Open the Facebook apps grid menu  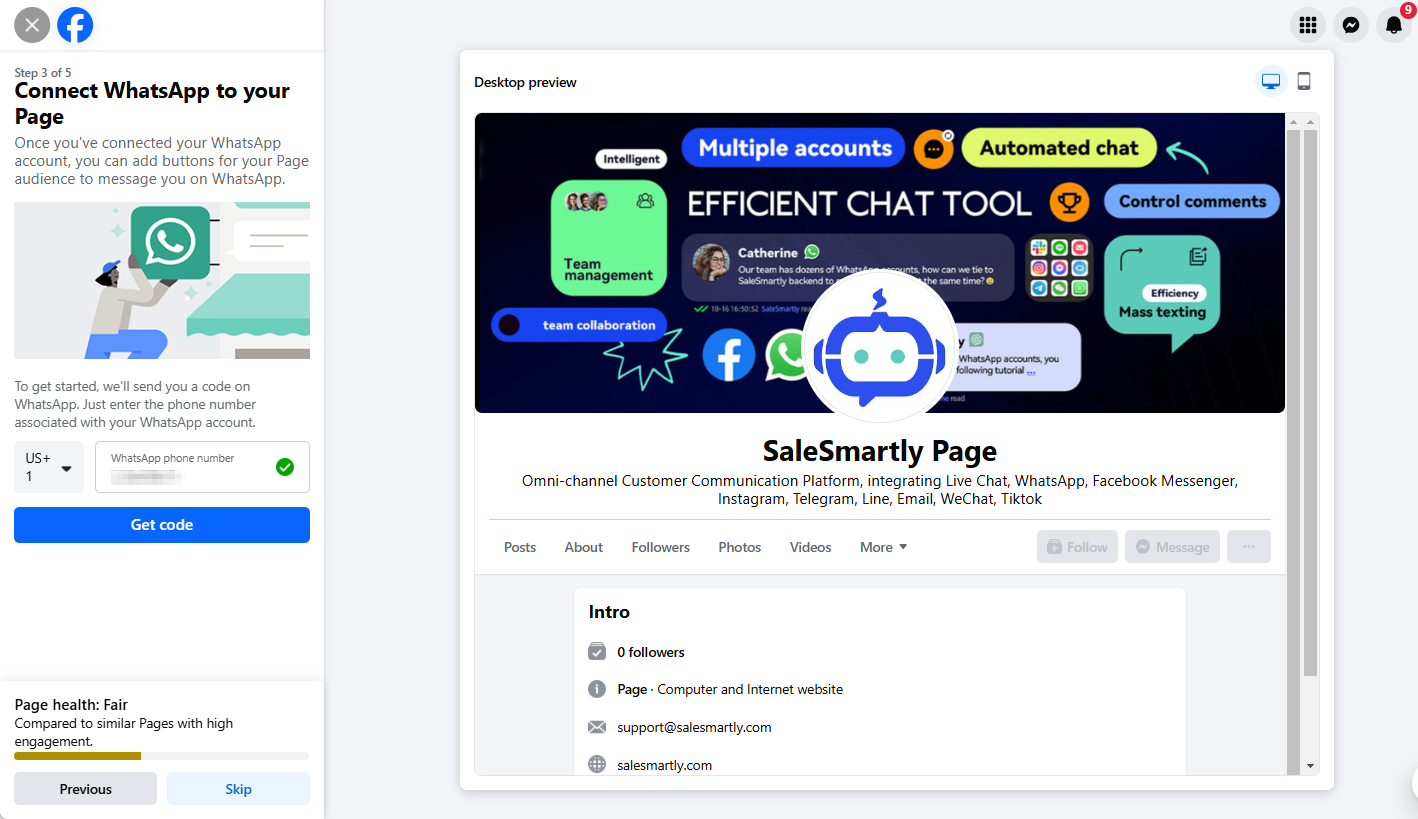tap(1307, 25)
